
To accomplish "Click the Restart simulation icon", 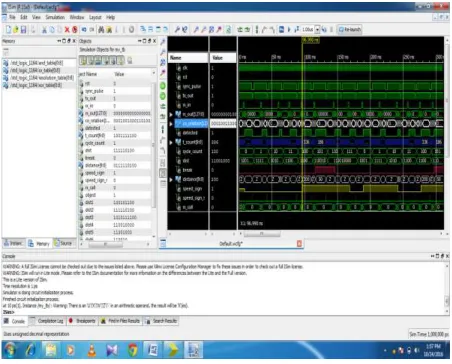I will tap(281, 30).
